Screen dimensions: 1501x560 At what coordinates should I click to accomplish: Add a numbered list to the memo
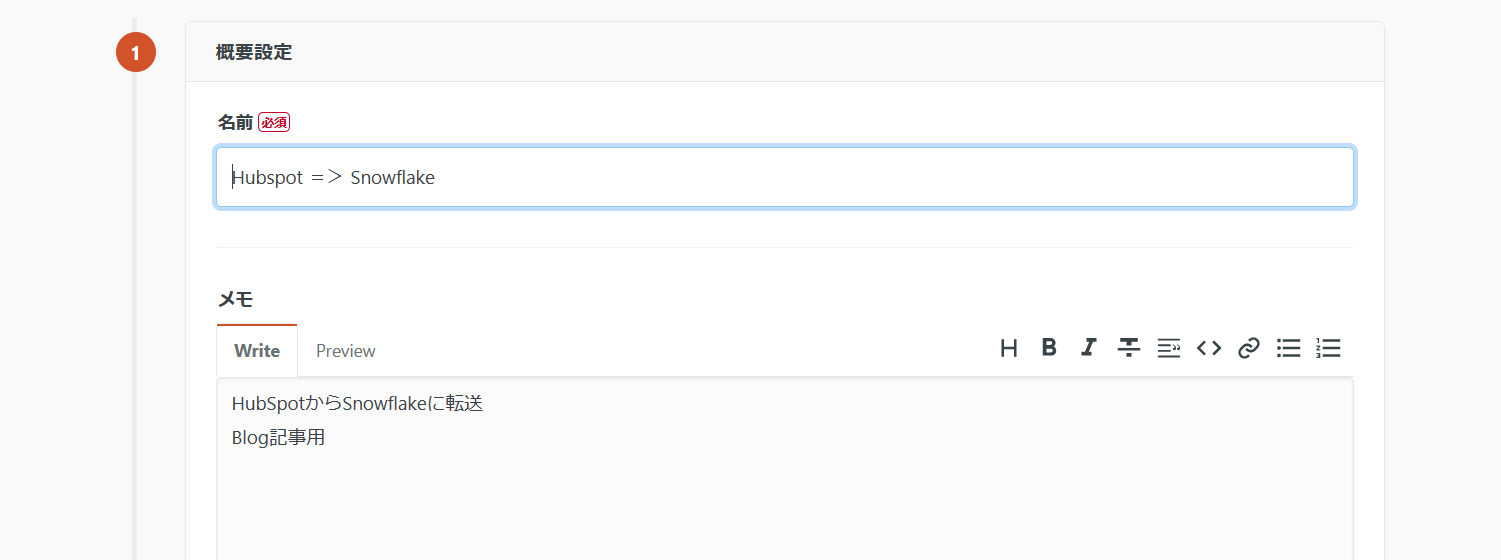tap(1329, 348)
